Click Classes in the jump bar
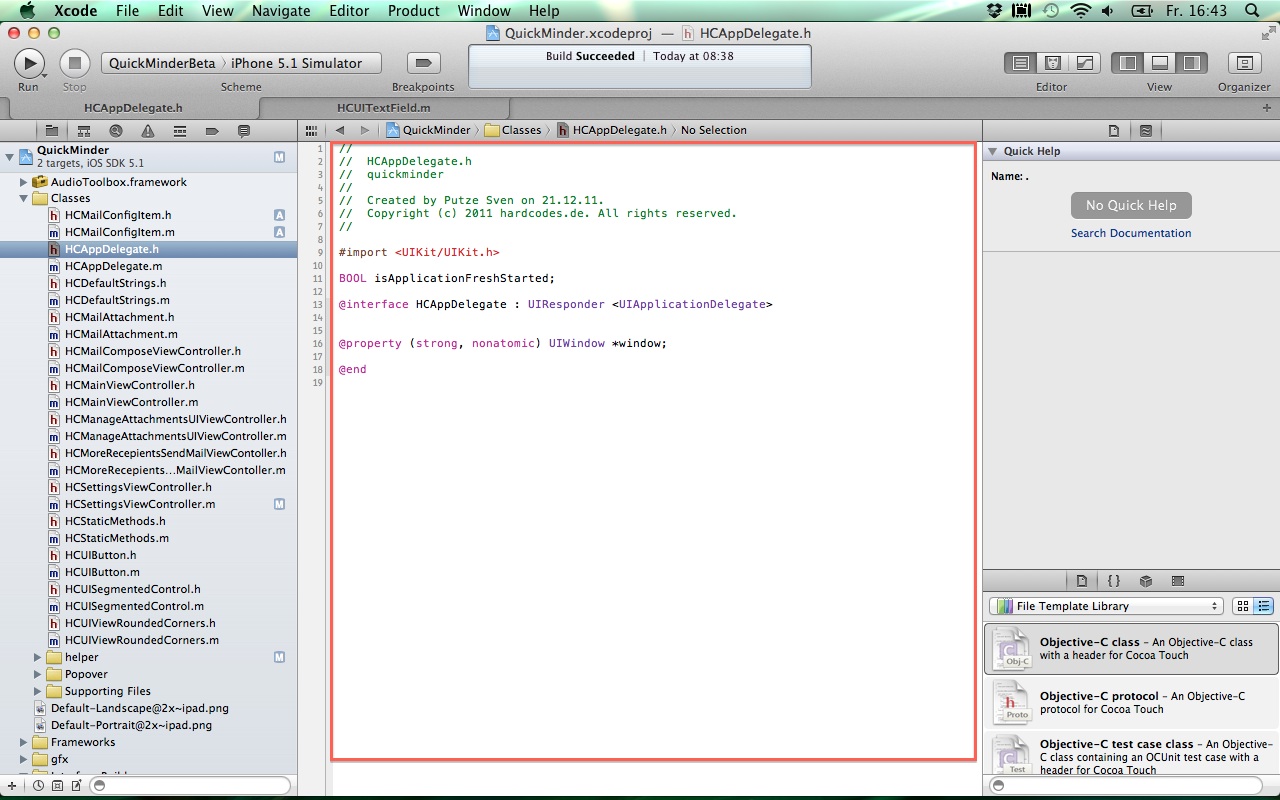Screen dimensions: 1280x800 [513, 130]
